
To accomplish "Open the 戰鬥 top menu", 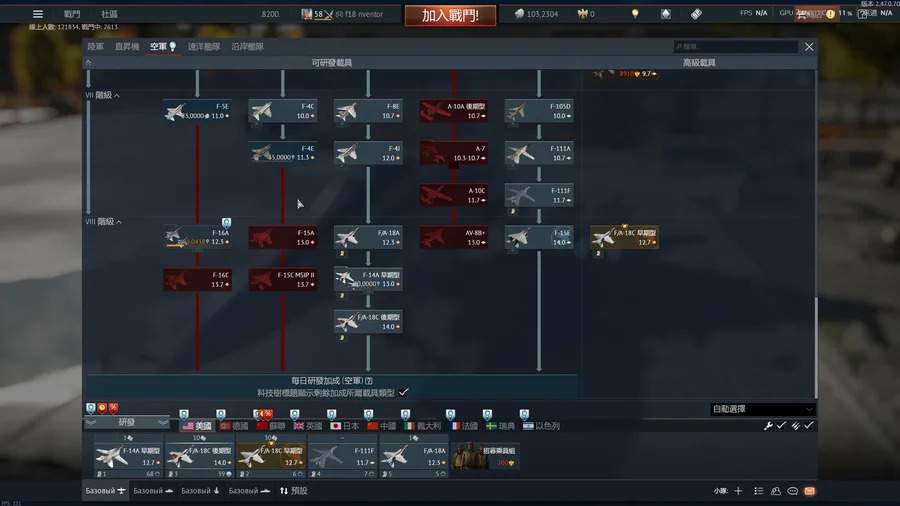I will [x=72, y=14].
